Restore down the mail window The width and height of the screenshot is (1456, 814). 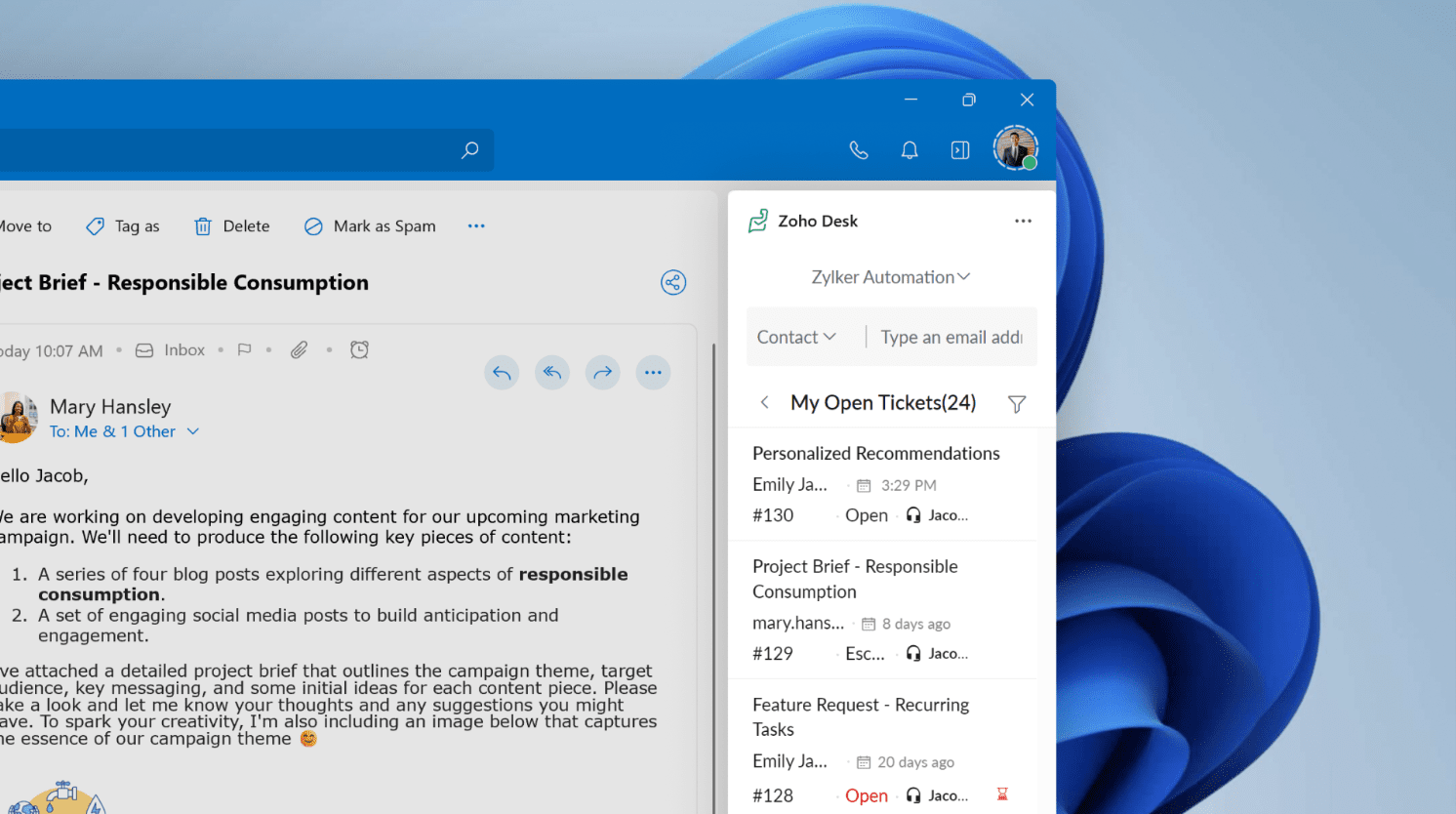tap(968, 100)
